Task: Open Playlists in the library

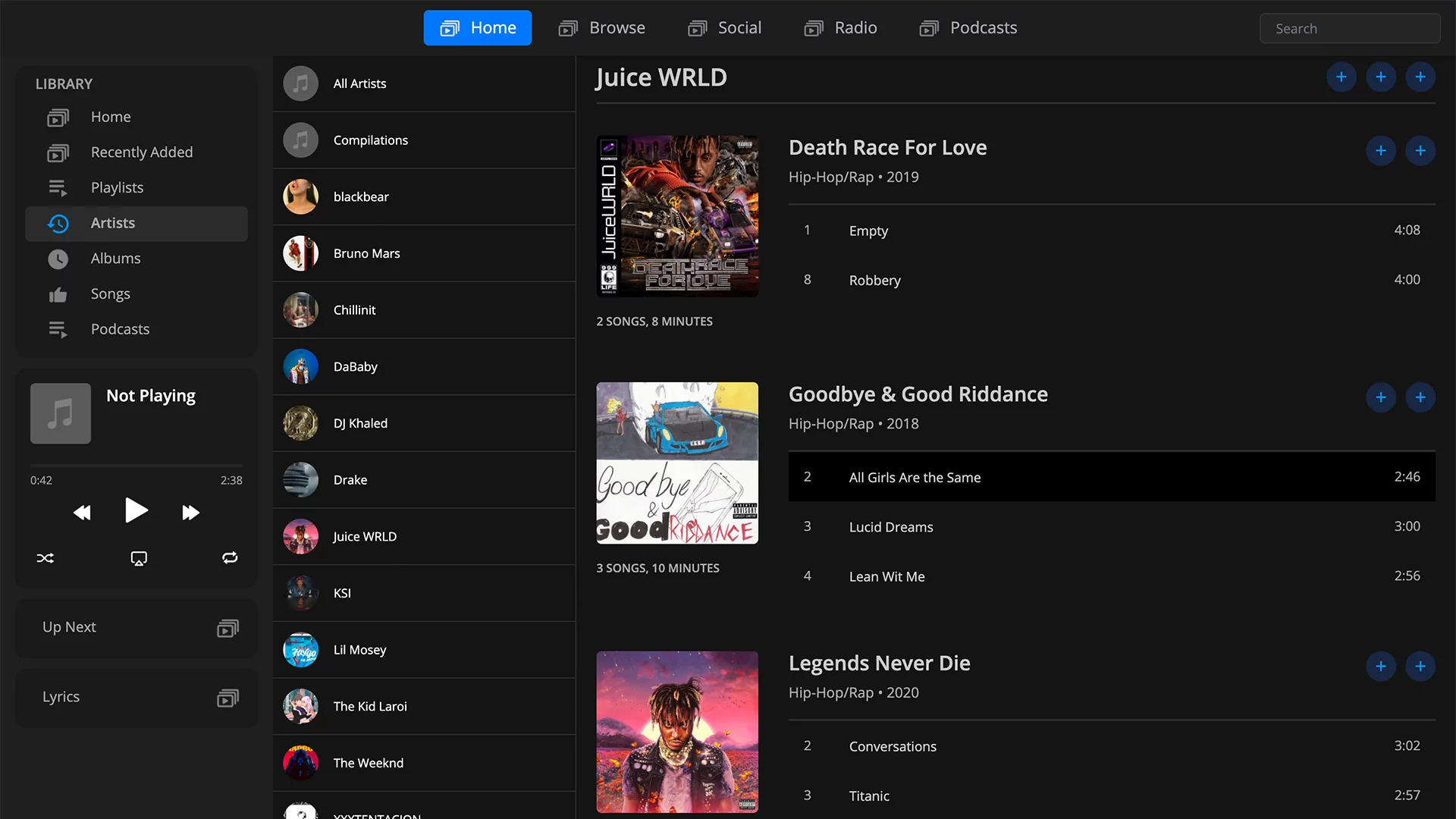Action: [136, 188]
